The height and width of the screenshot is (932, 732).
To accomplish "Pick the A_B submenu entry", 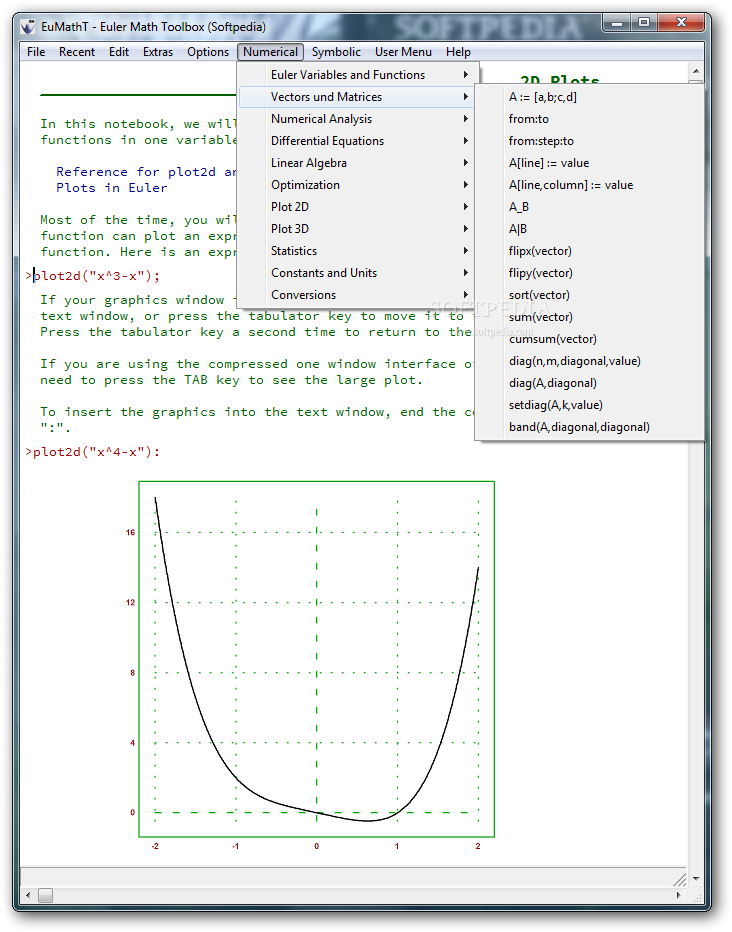I will click(x=589, y=207).
